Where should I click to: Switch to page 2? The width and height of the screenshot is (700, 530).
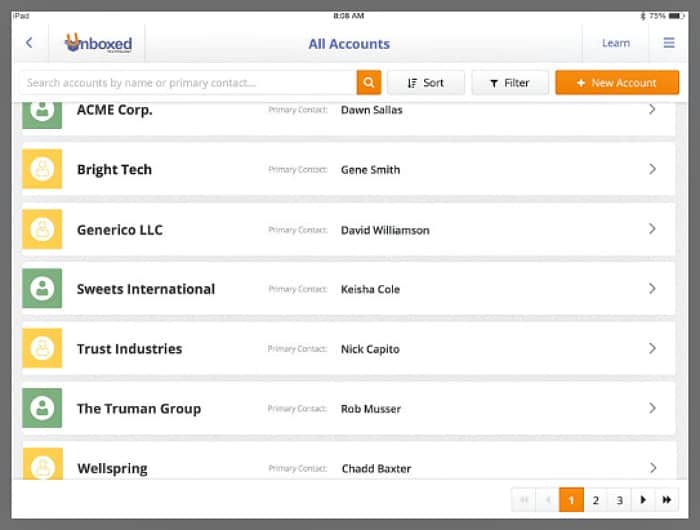click(595, 500)
